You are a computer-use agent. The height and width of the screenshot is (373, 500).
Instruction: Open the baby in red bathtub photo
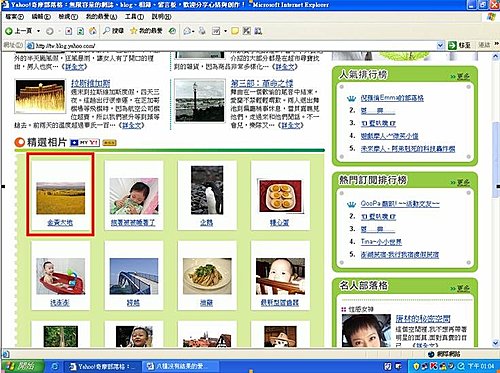[x=61, y=276]
